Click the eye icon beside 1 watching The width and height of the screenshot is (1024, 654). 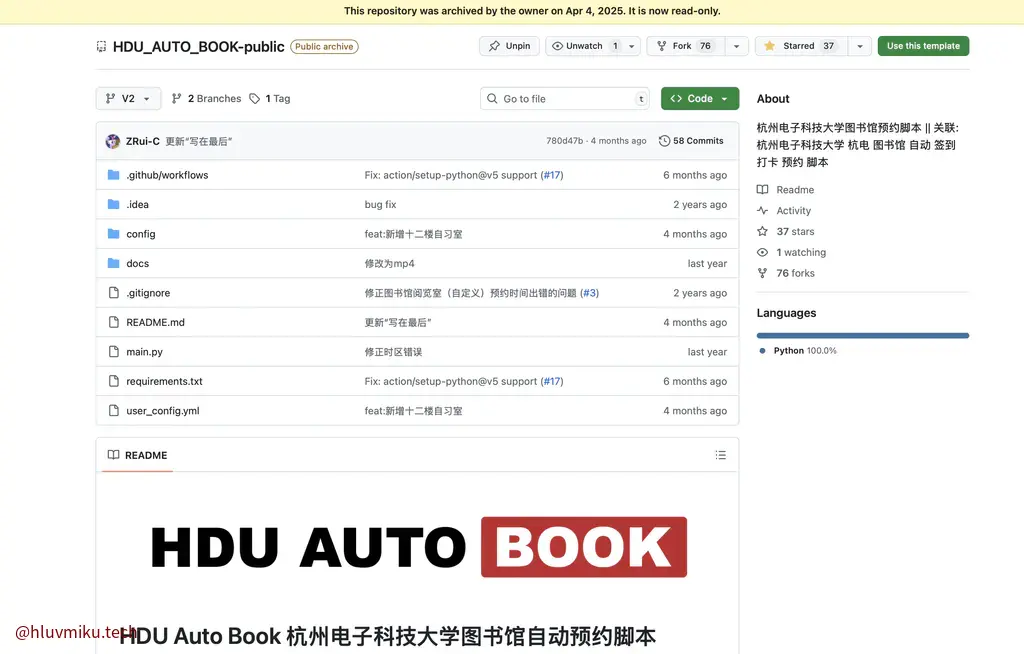762,252
